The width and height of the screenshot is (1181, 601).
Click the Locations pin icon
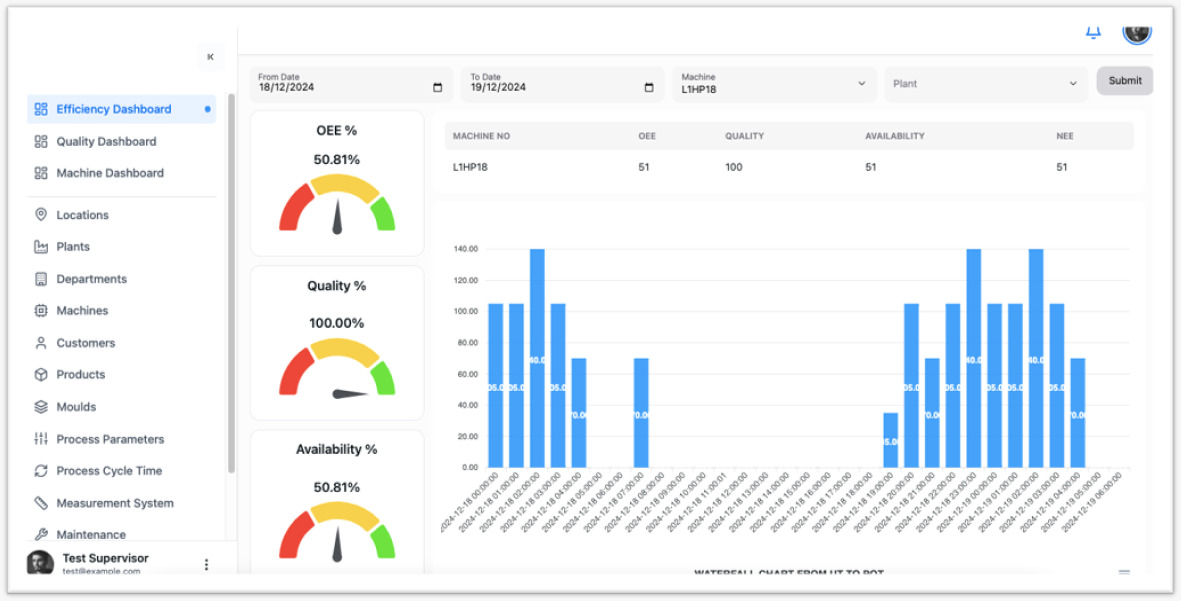(41, 215)
